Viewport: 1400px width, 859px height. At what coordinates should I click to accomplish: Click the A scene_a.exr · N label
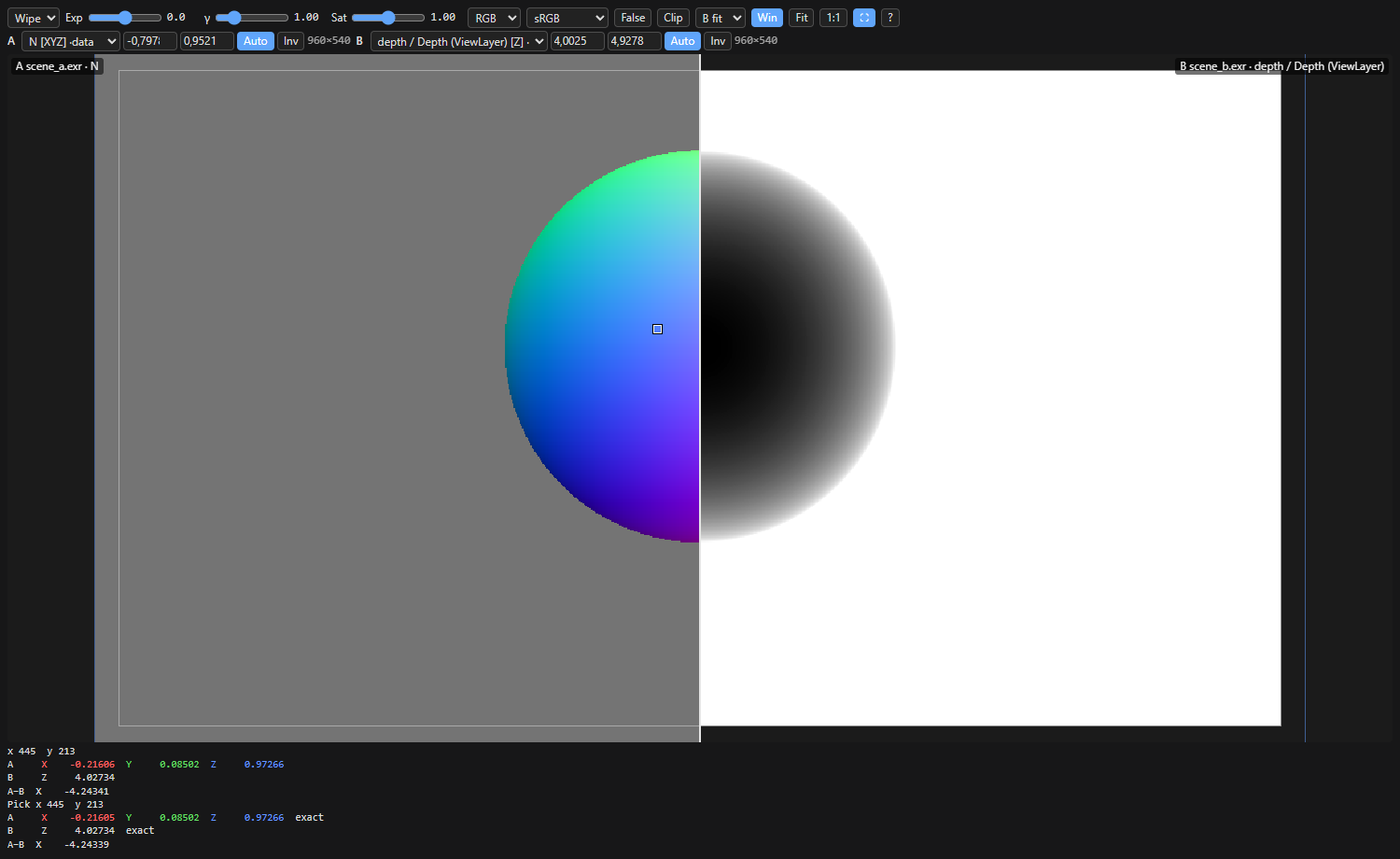[x=57, y=66]
